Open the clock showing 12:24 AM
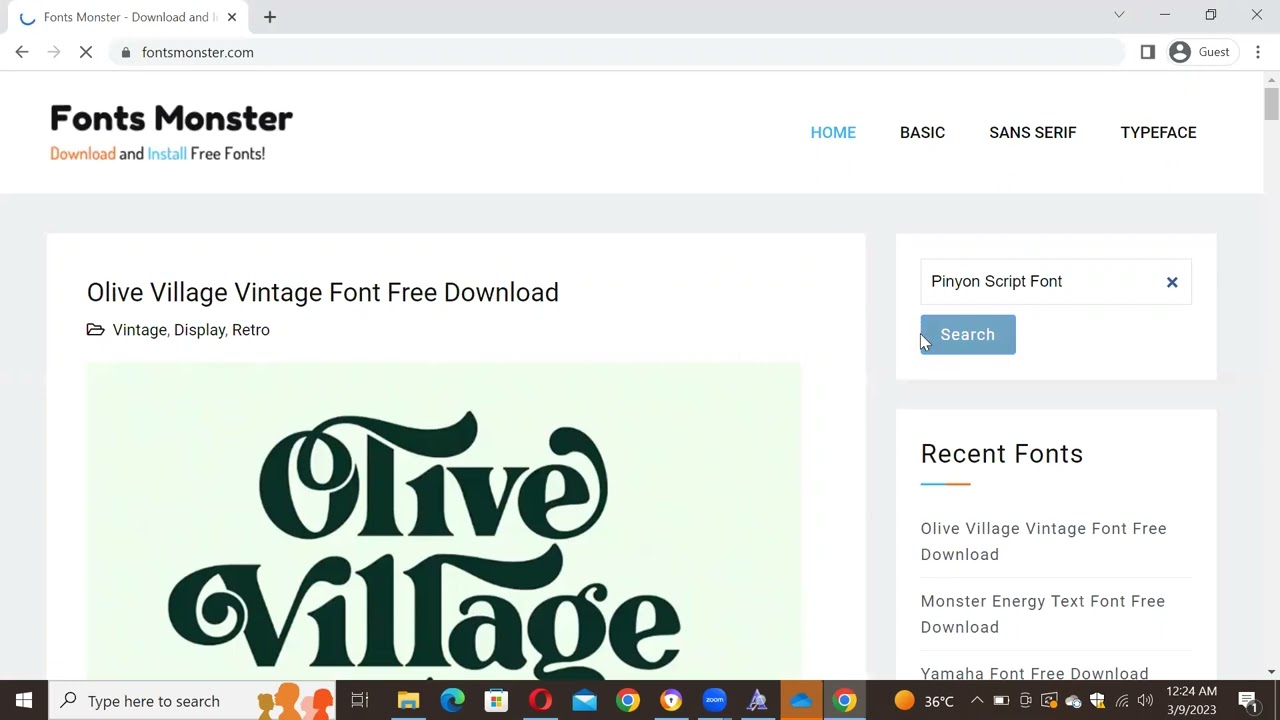This screenshot has width=1280, height=720. pos(1192,700)
